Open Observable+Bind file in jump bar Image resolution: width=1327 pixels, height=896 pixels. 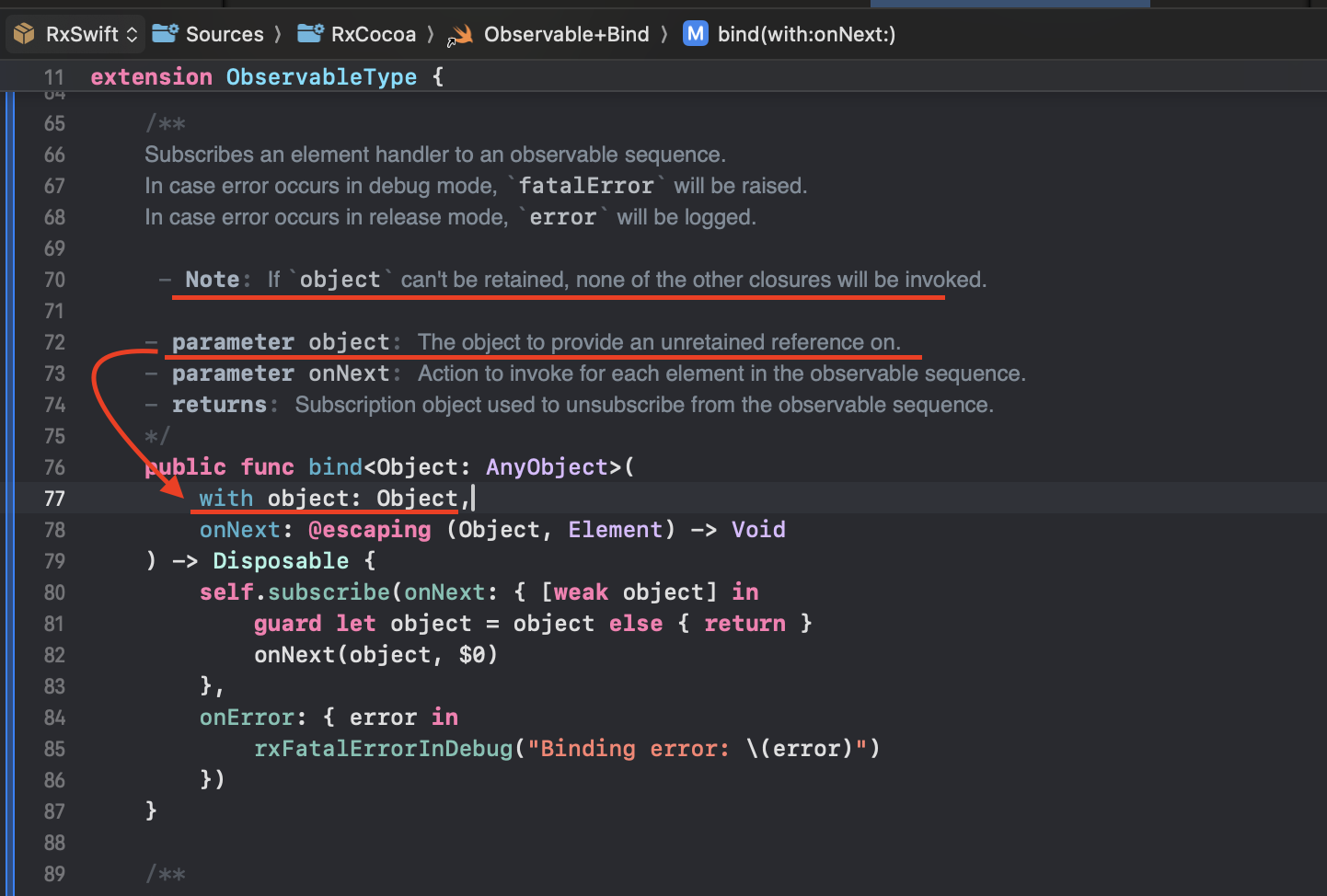tap(566, 34)
